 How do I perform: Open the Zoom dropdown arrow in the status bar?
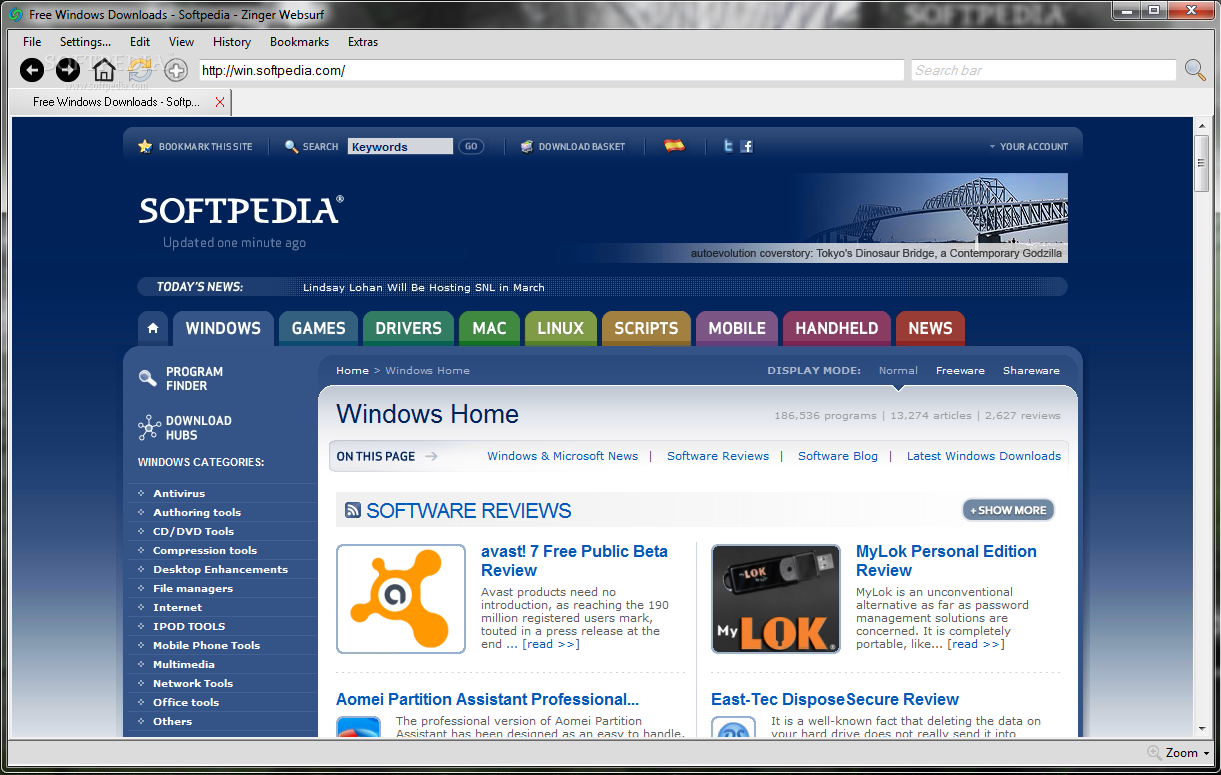[1207, 754]
